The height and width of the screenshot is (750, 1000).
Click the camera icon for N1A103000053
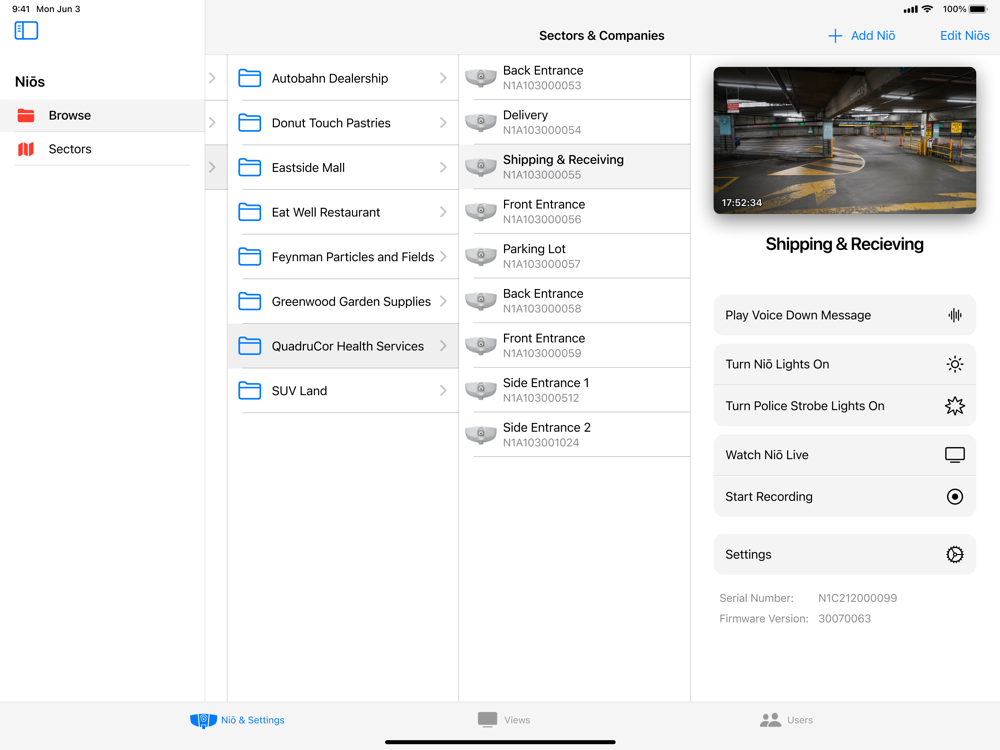pyautogui.click(x=481, y=78)
